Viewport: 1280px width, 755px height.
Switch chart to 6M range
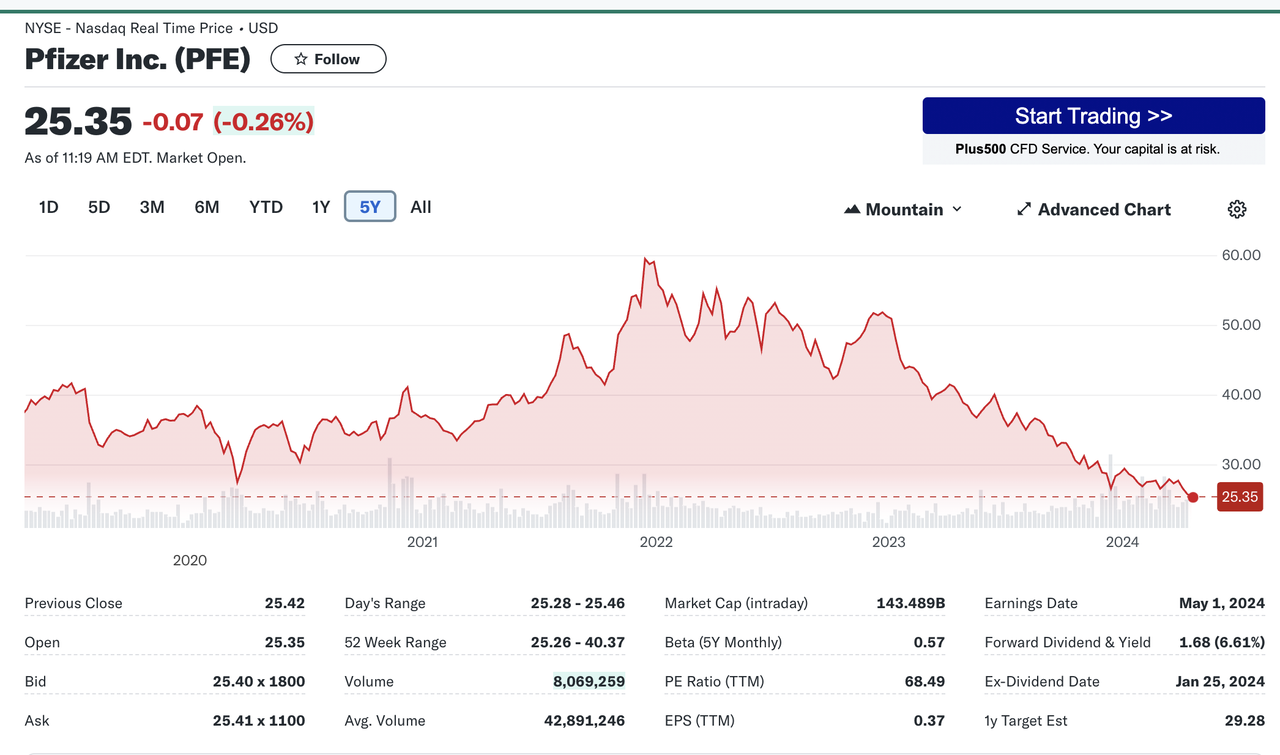pos(207,207)
